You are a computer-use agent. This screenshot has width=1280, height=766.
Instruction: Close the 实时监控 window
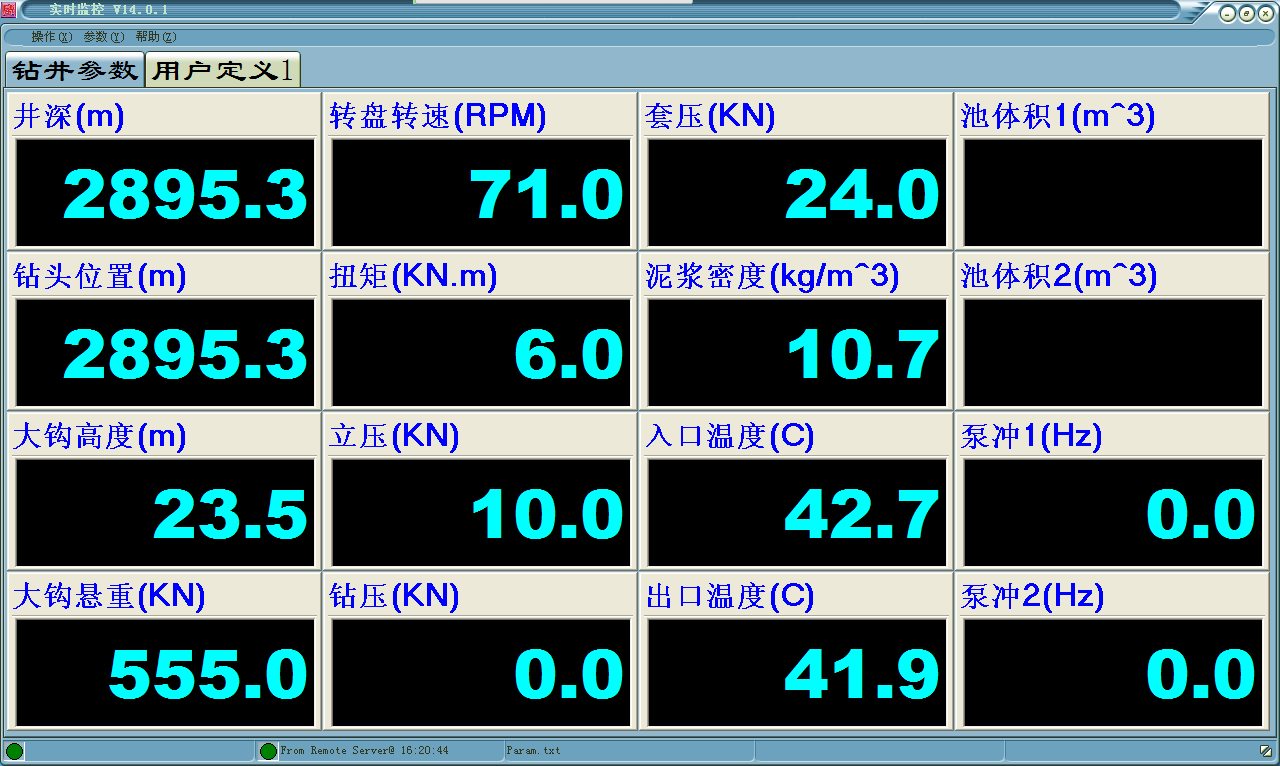pyautogui.click(x=1264, y=14)
